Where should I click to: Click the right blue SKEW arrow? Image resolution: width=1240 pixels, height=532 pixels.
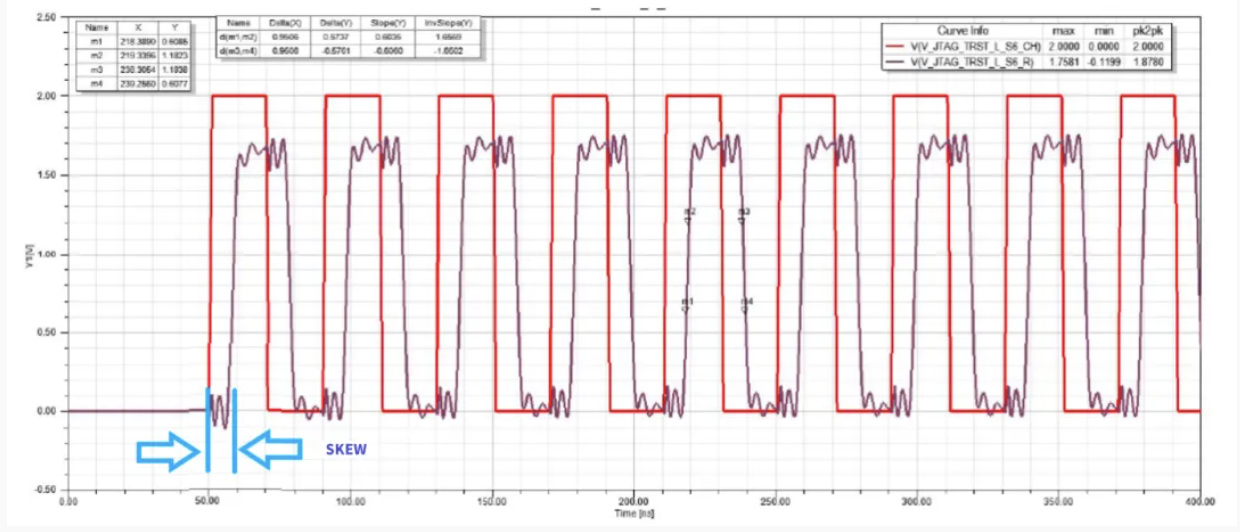[x=272, y=450]
